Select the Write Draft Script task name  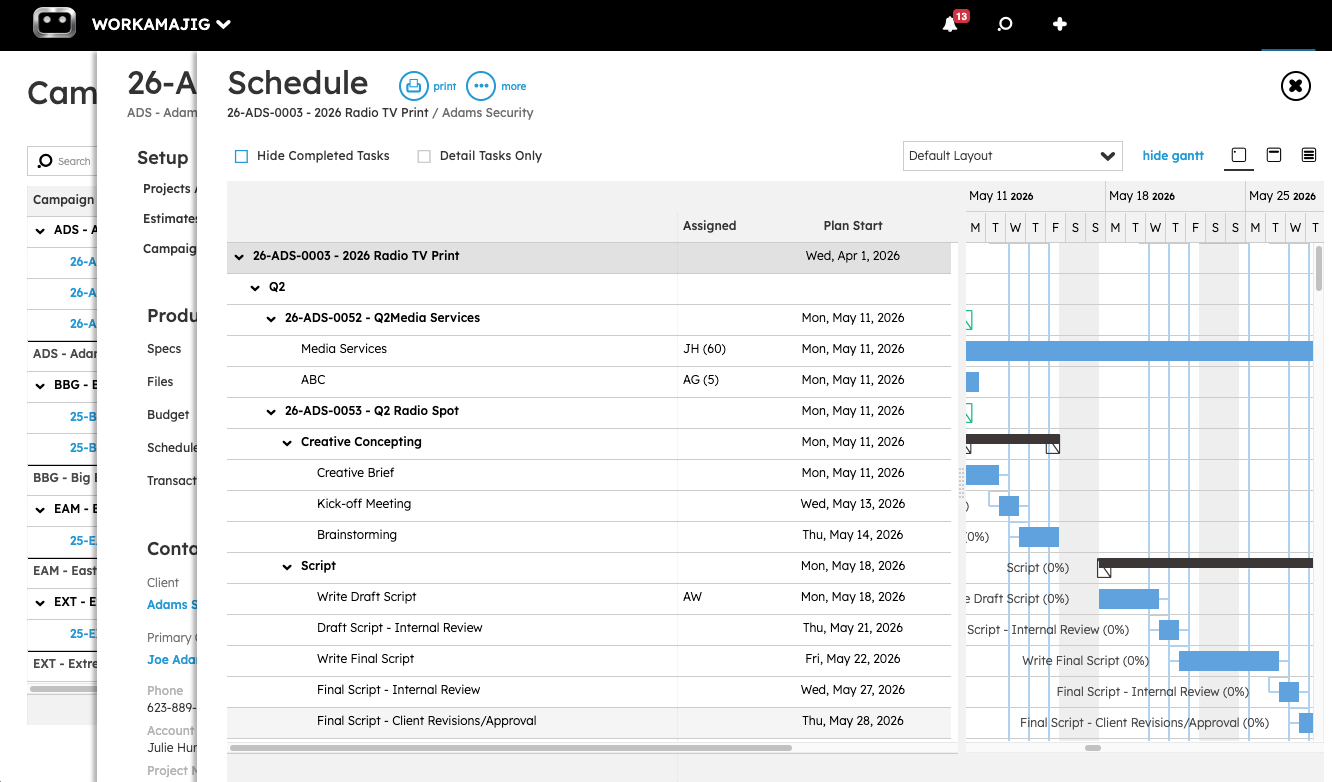click(x=366, y=598)
